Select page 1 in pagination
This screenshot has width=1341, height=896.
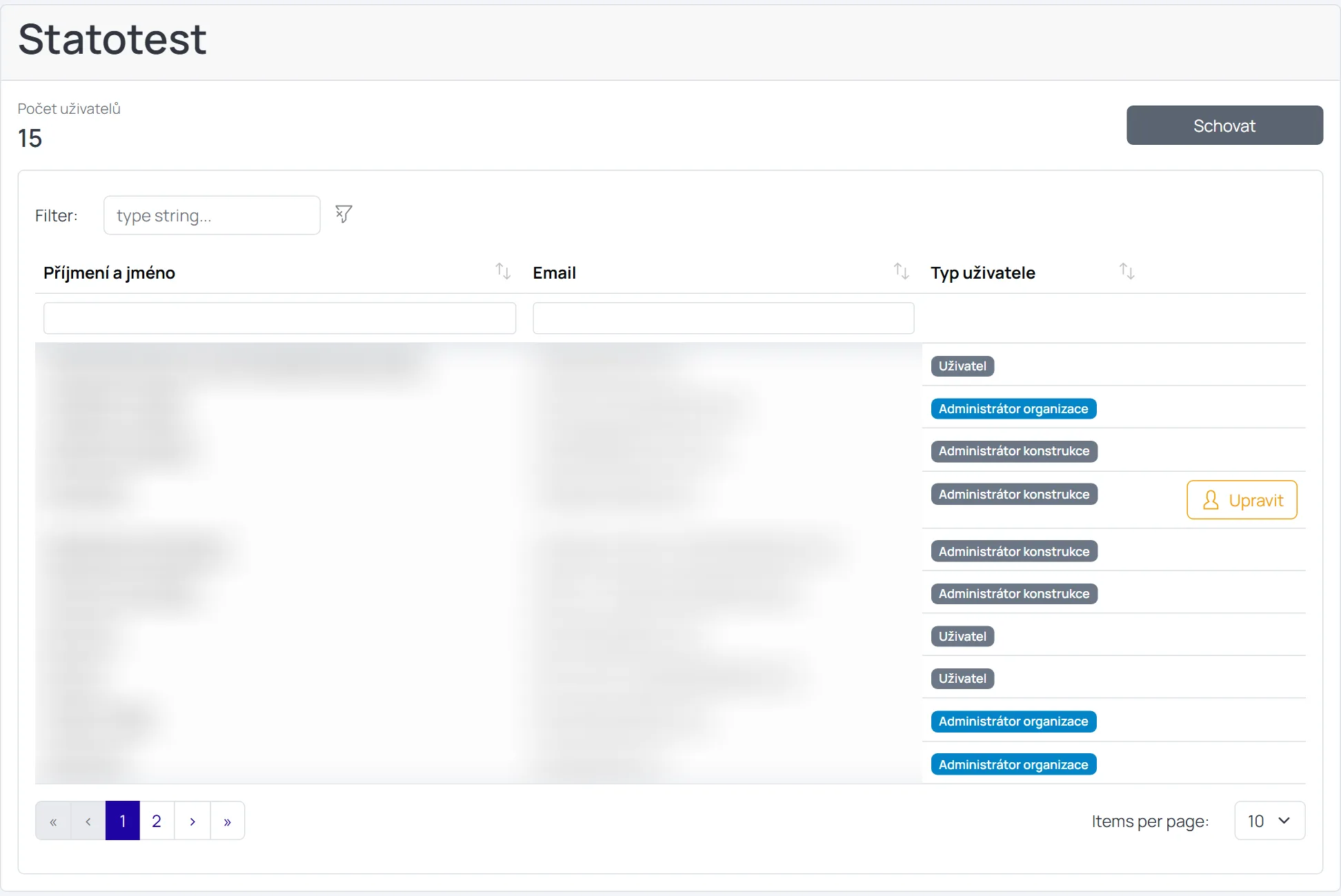123,821
